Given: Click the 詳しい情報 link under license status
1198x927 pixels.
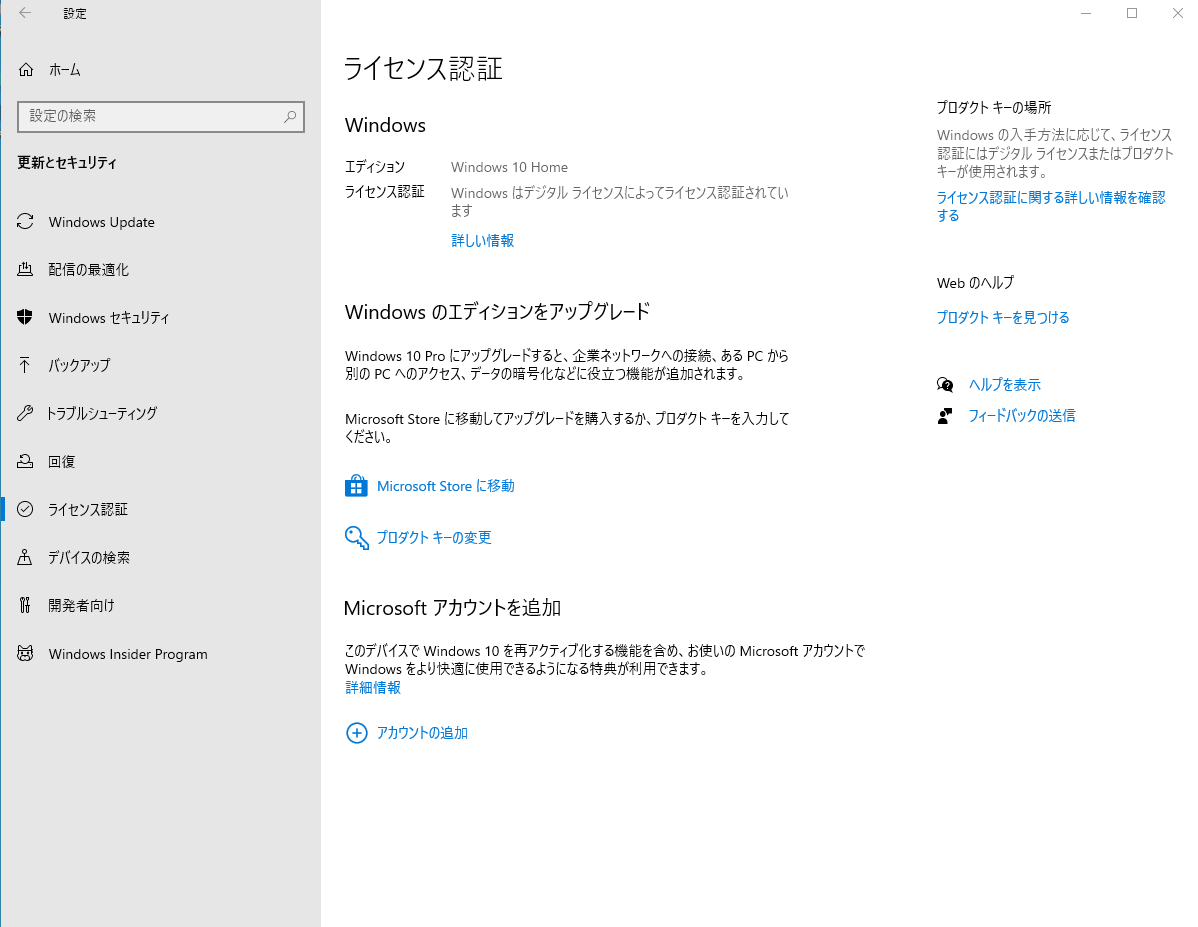Looking at the screenshot, I should pyautogui.click(x=482, y=241).
